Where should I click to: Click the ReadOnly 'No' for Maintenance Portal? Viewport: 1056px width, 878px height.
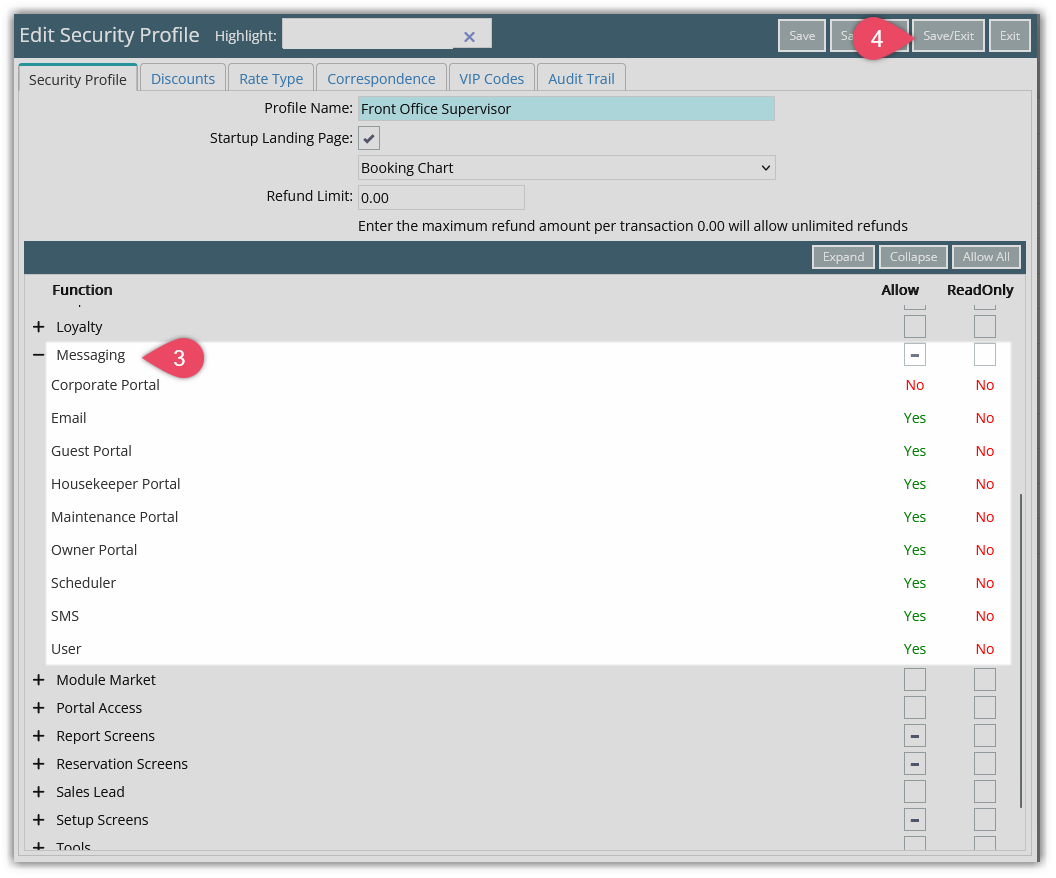point(985,518)
